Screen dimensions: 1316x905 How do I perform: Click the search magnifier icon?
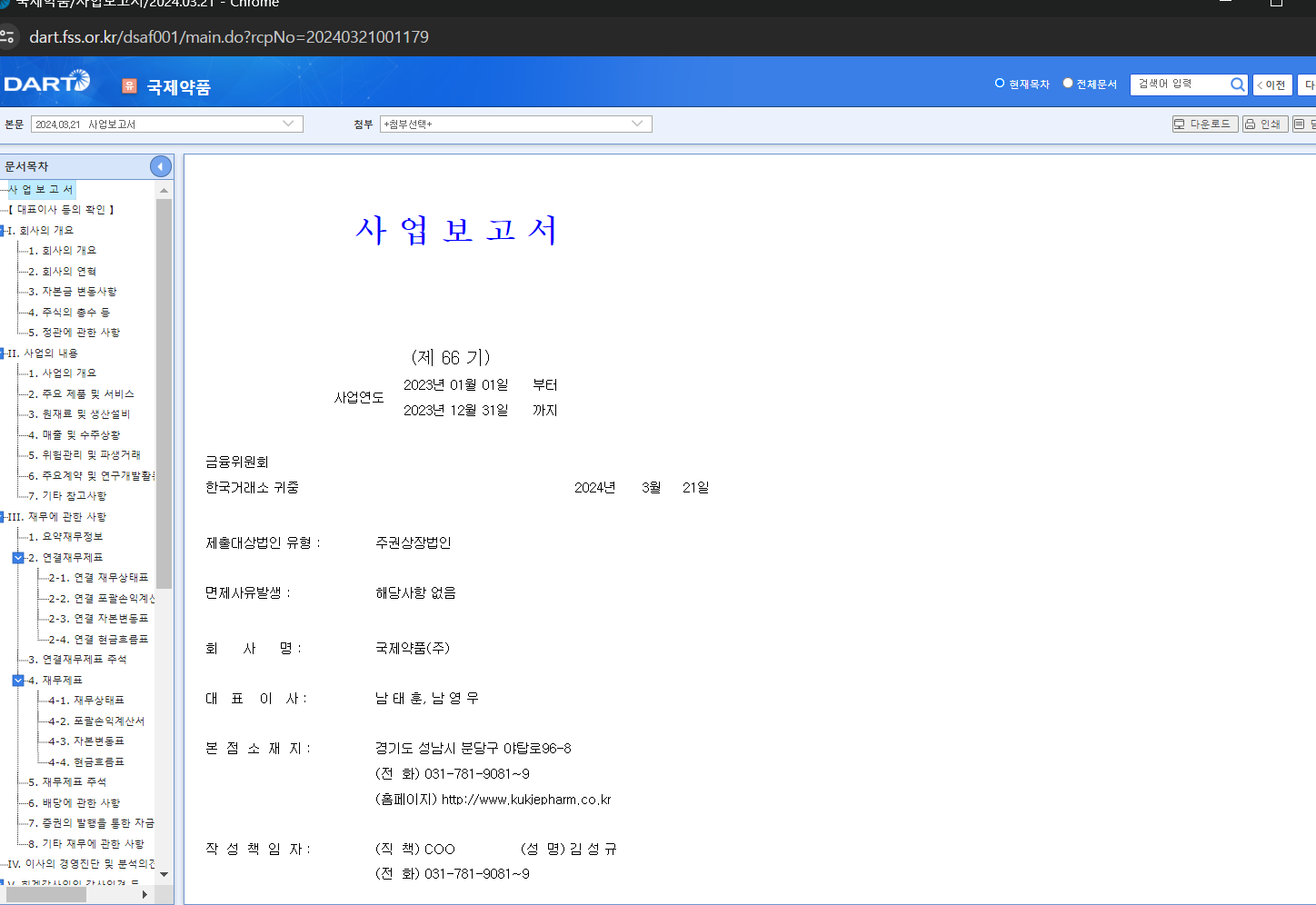pyautogui.click(x=1237, y=85)
